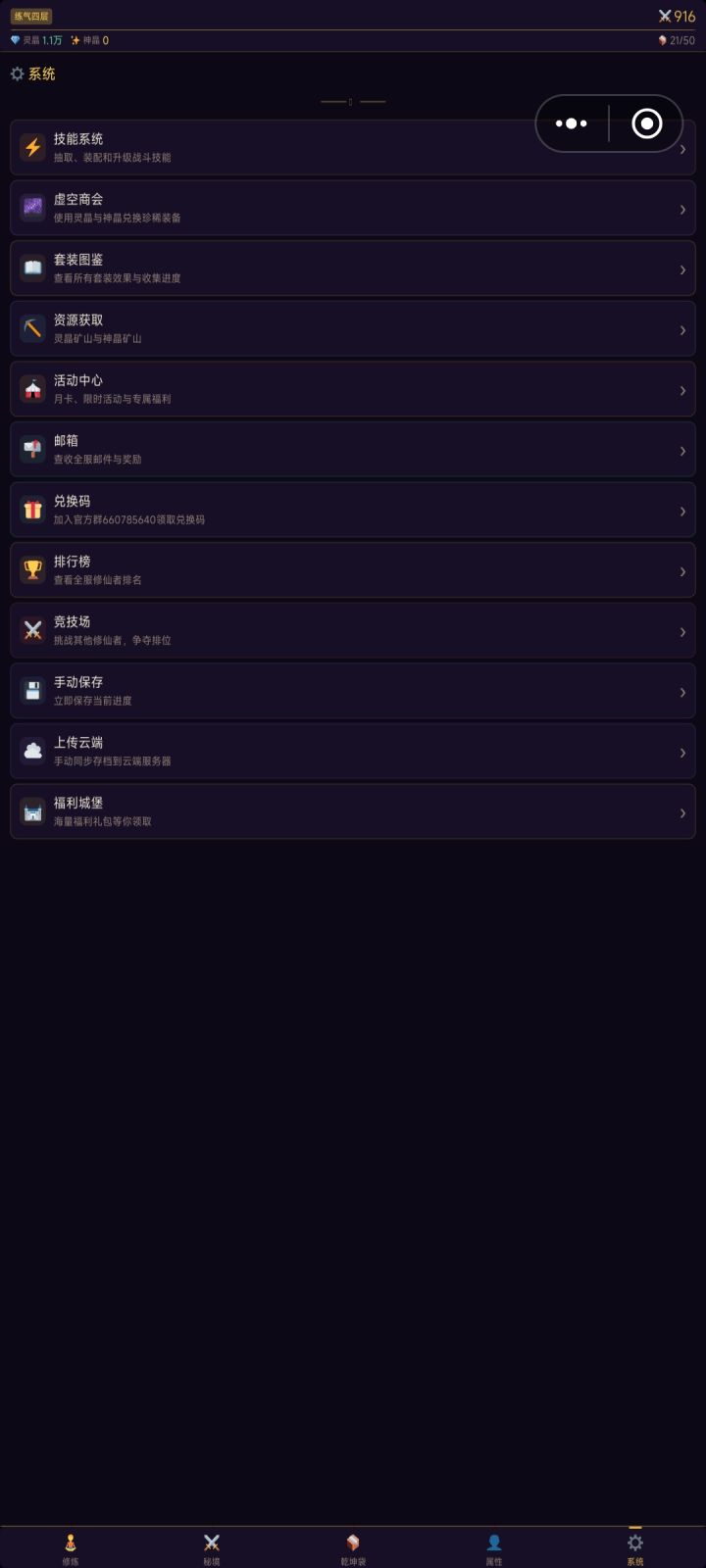This screenshot has width=706, height=1568.
Task: Expand the 福利城堡 row chevron
Action: pos(682,812)
